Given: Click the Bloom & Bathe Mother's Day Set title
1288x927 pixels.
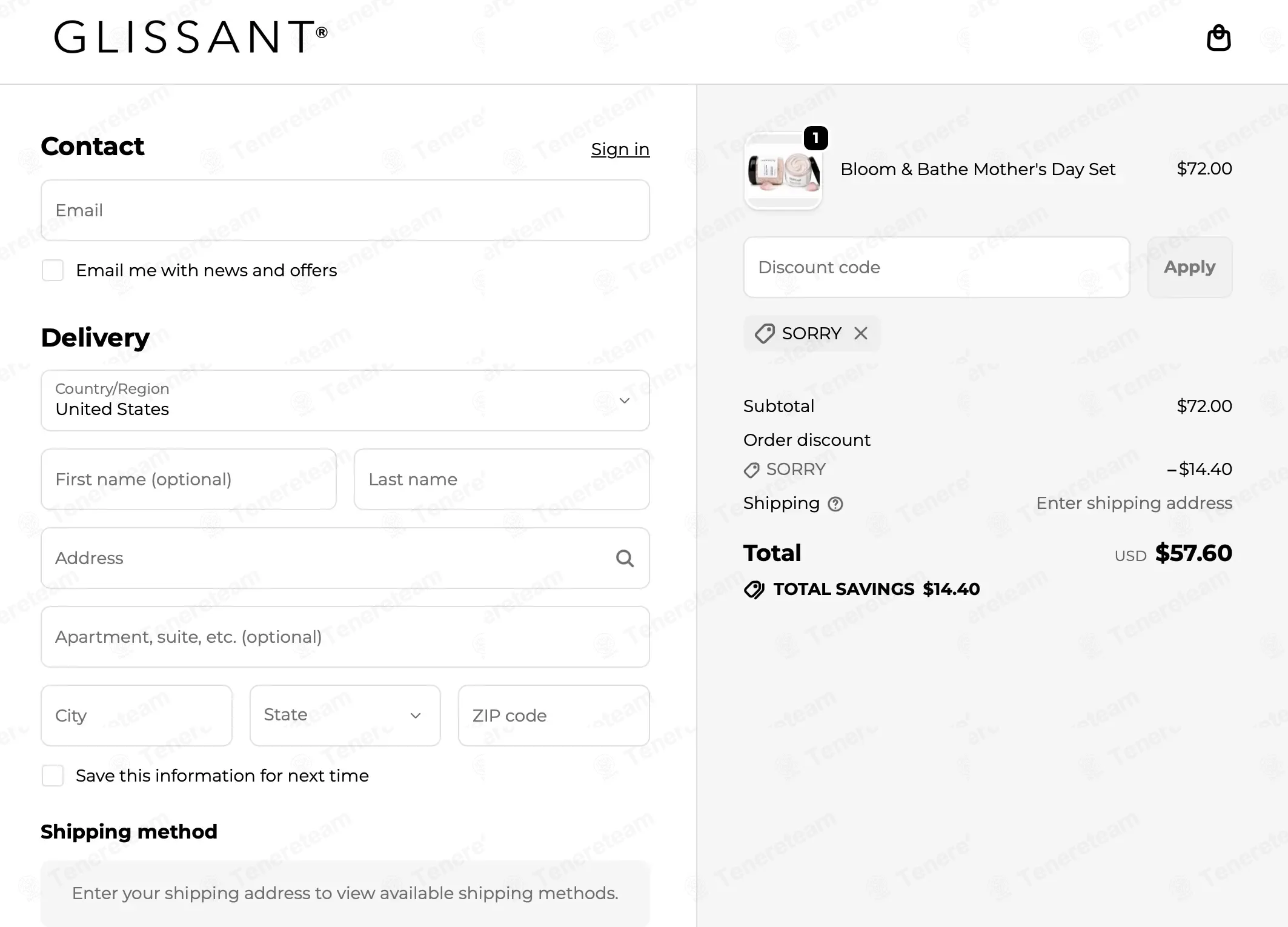Looking at the screenshot, I should (x=978, y=169).
